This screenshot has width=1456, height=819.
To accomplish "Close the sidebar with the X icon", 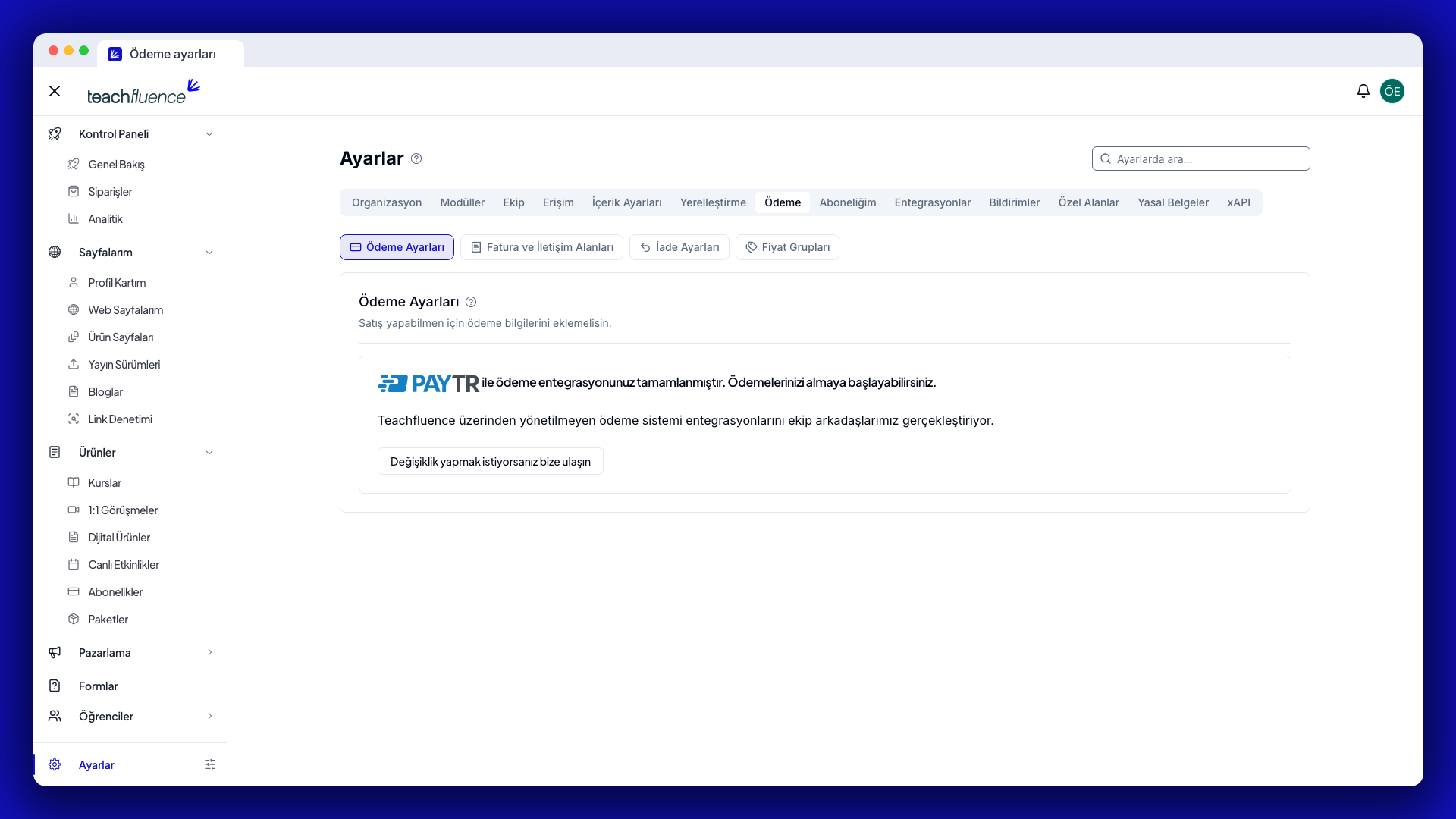I will click(x=55, y=91).
